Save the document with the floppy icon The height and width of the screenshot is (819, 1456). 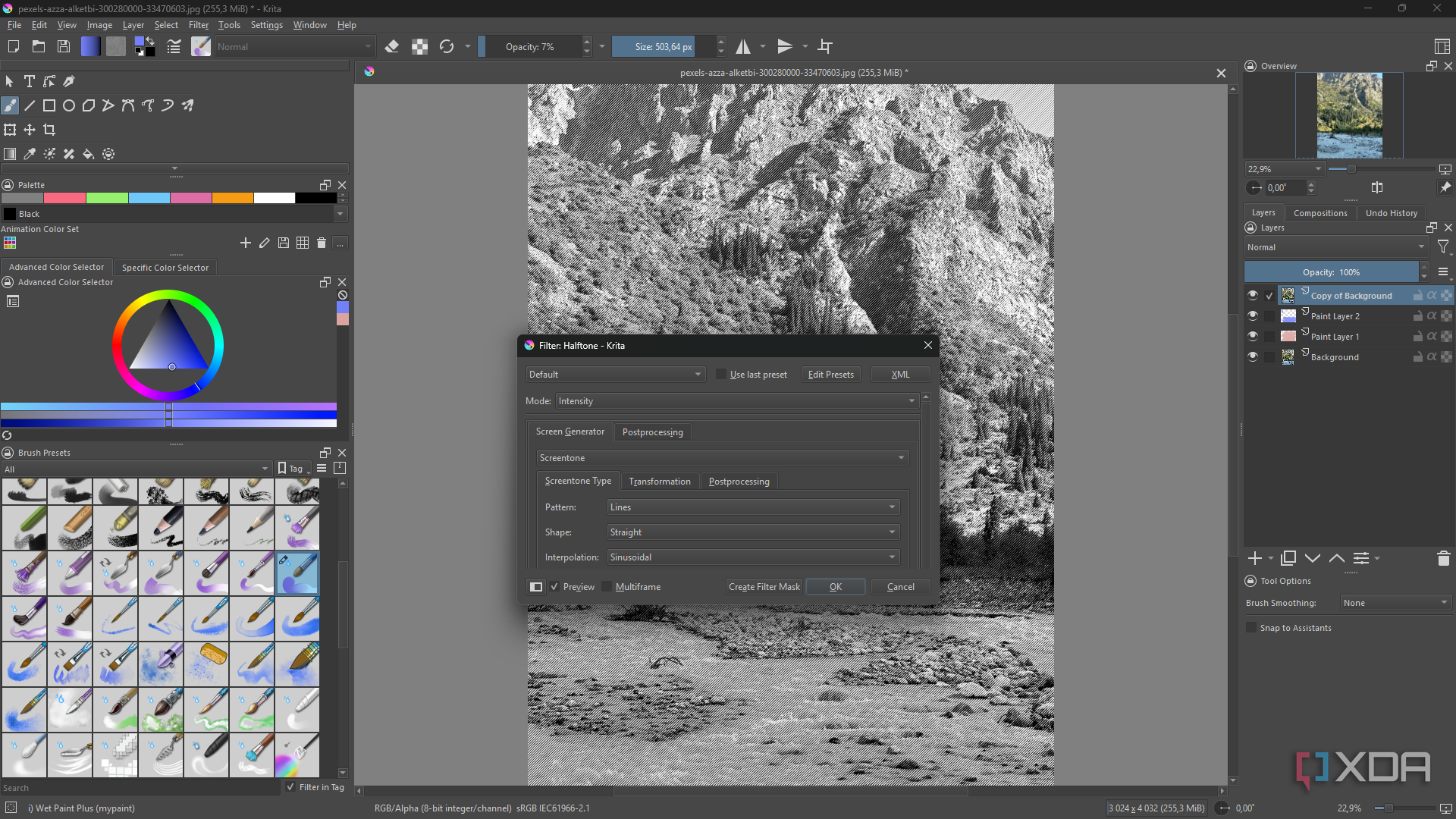coord(64,47)
